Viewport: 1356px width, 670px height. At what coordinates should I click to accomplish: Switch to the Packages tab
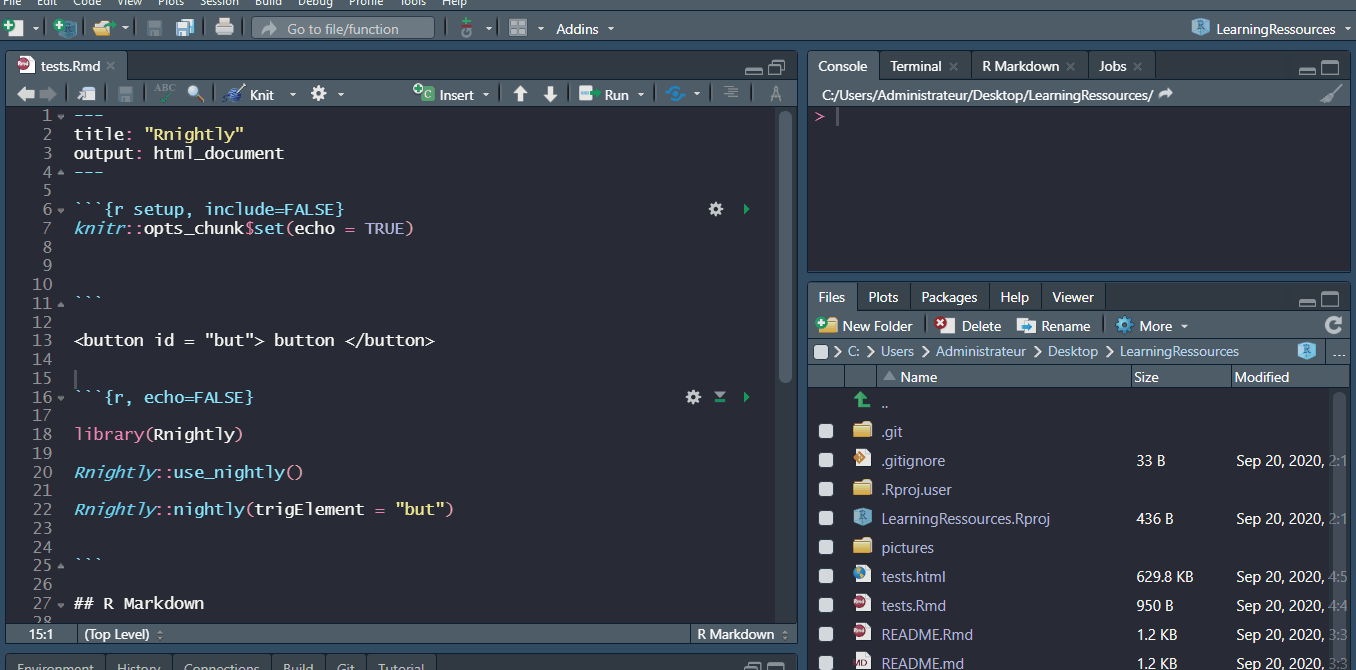[949, 297]
